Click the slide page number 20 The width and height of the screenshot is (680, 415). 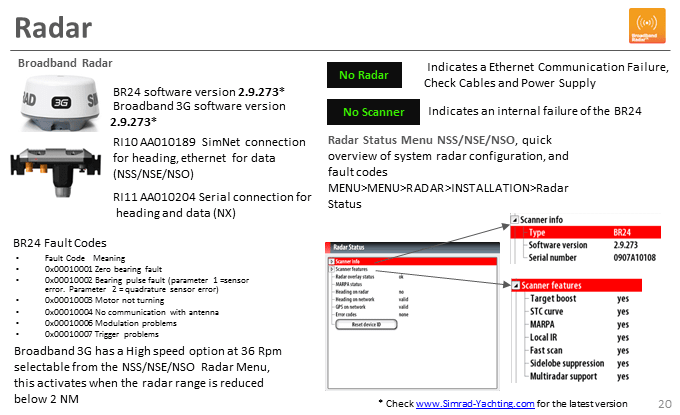coord(665,404)
